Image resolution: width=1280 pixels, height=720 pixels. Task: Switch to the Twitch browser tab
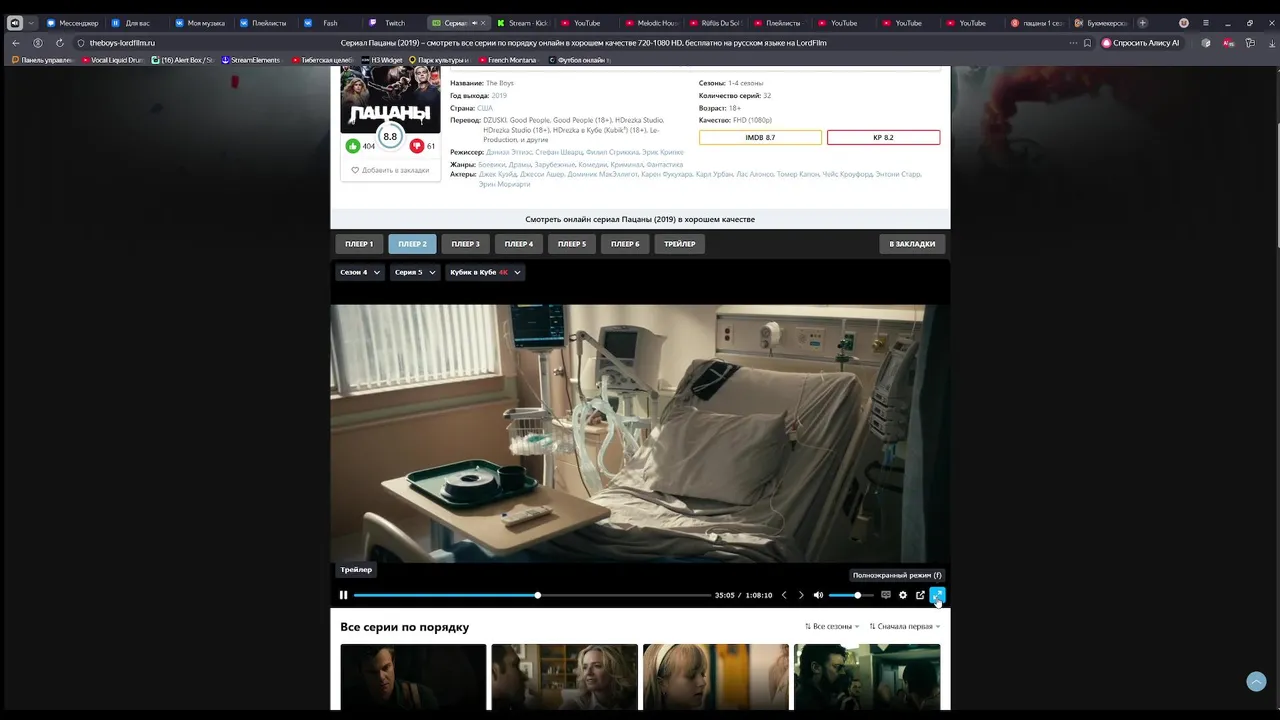point(393,23)
